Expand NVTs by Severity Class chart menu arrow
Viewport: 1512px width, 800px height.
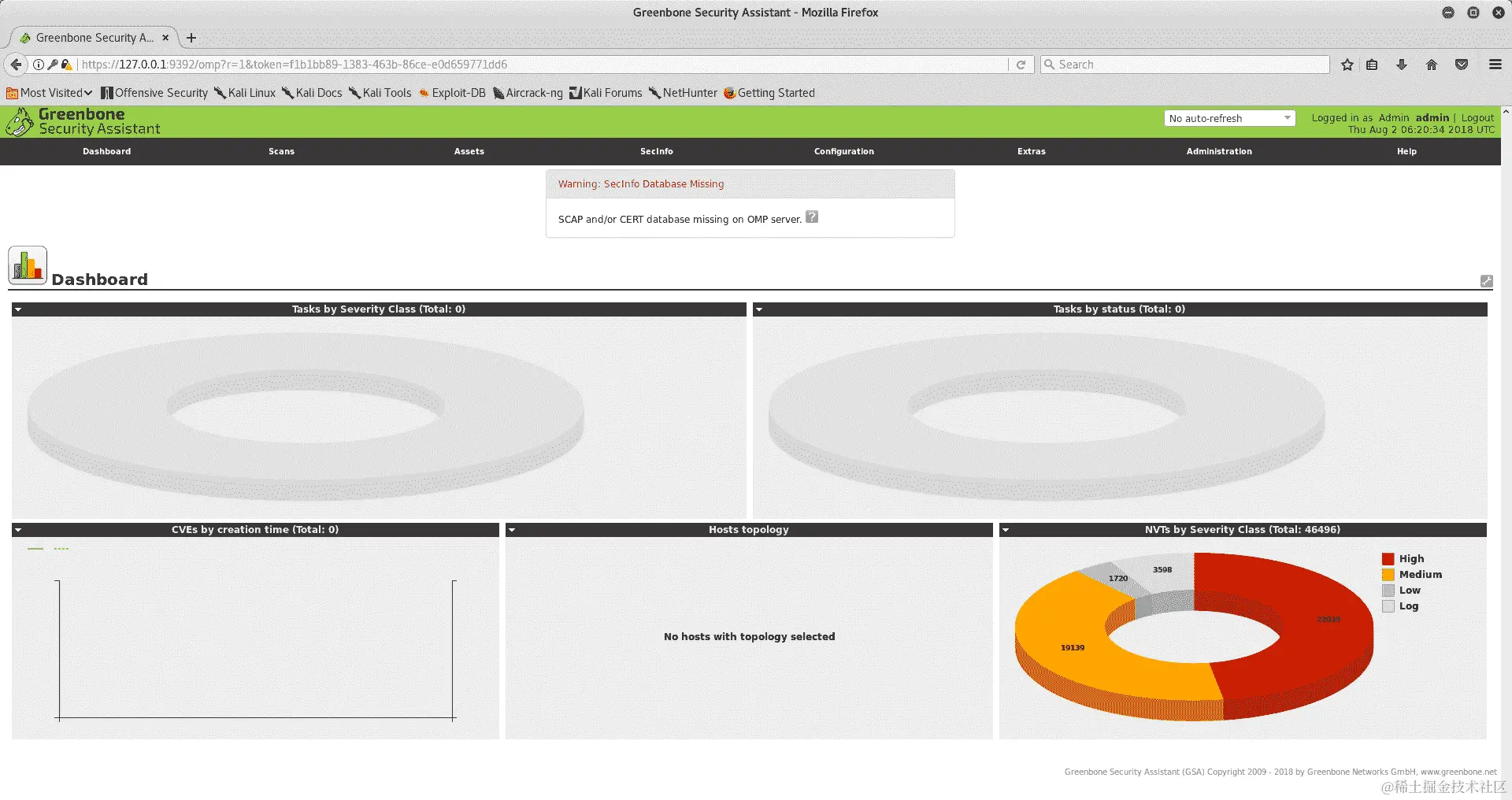pos(1006,530)
